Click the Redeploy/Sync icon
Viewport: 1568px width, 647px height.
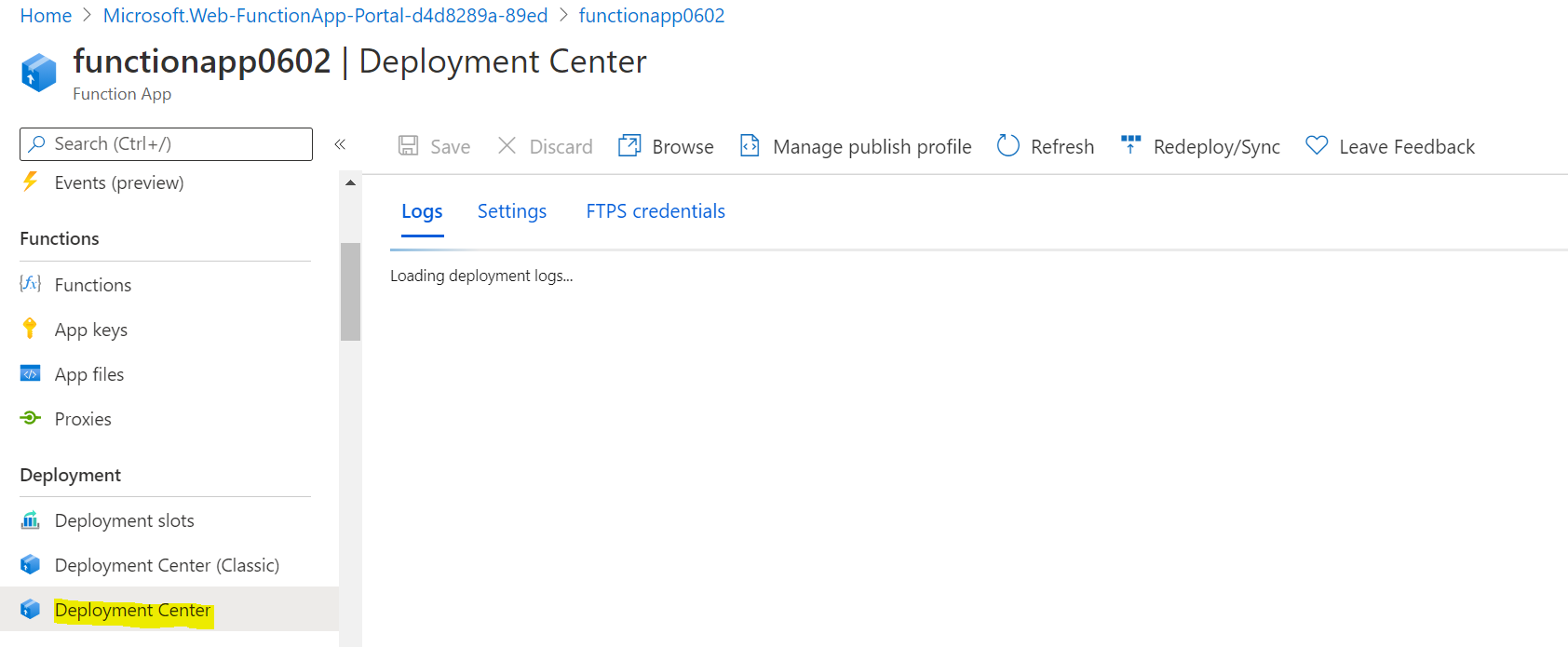click(1131, 145)
